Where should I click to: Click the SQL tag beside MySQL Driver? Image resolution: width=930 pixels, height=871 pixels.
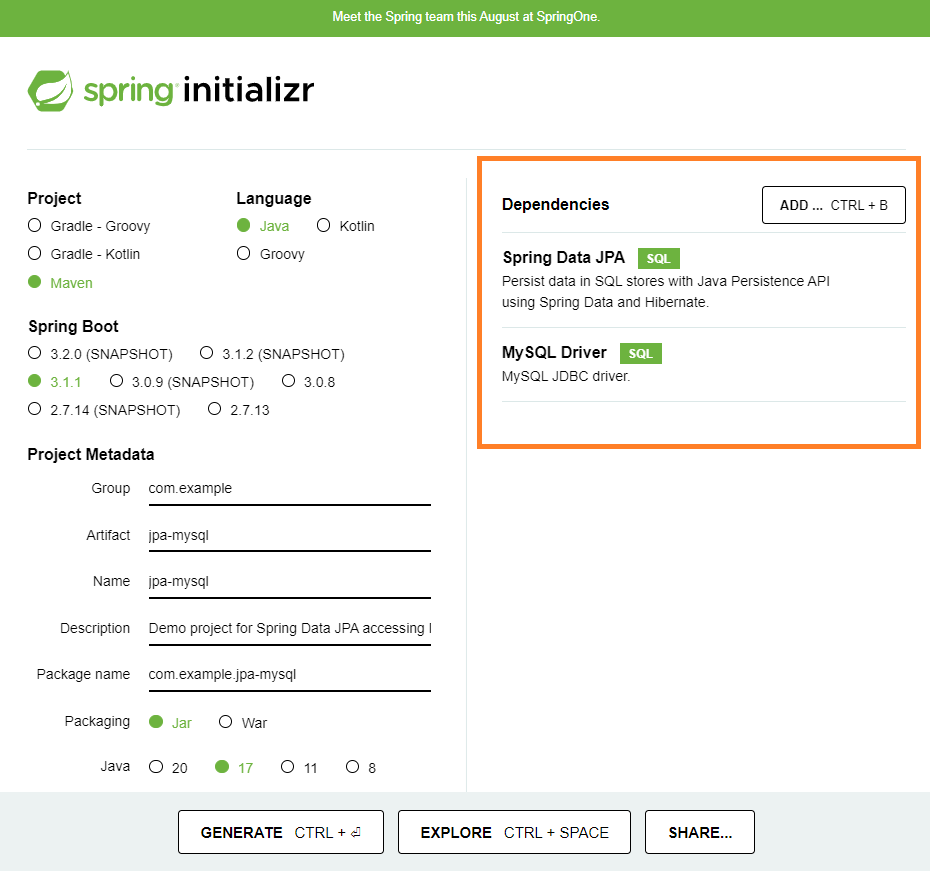(641, 353)
